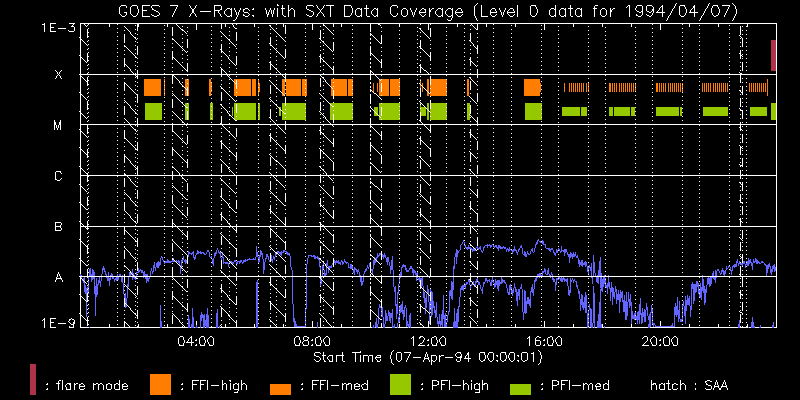This screenshot has height=400, width=800.
Task: Select the A flare class axis label
Action: coord(58,278)
